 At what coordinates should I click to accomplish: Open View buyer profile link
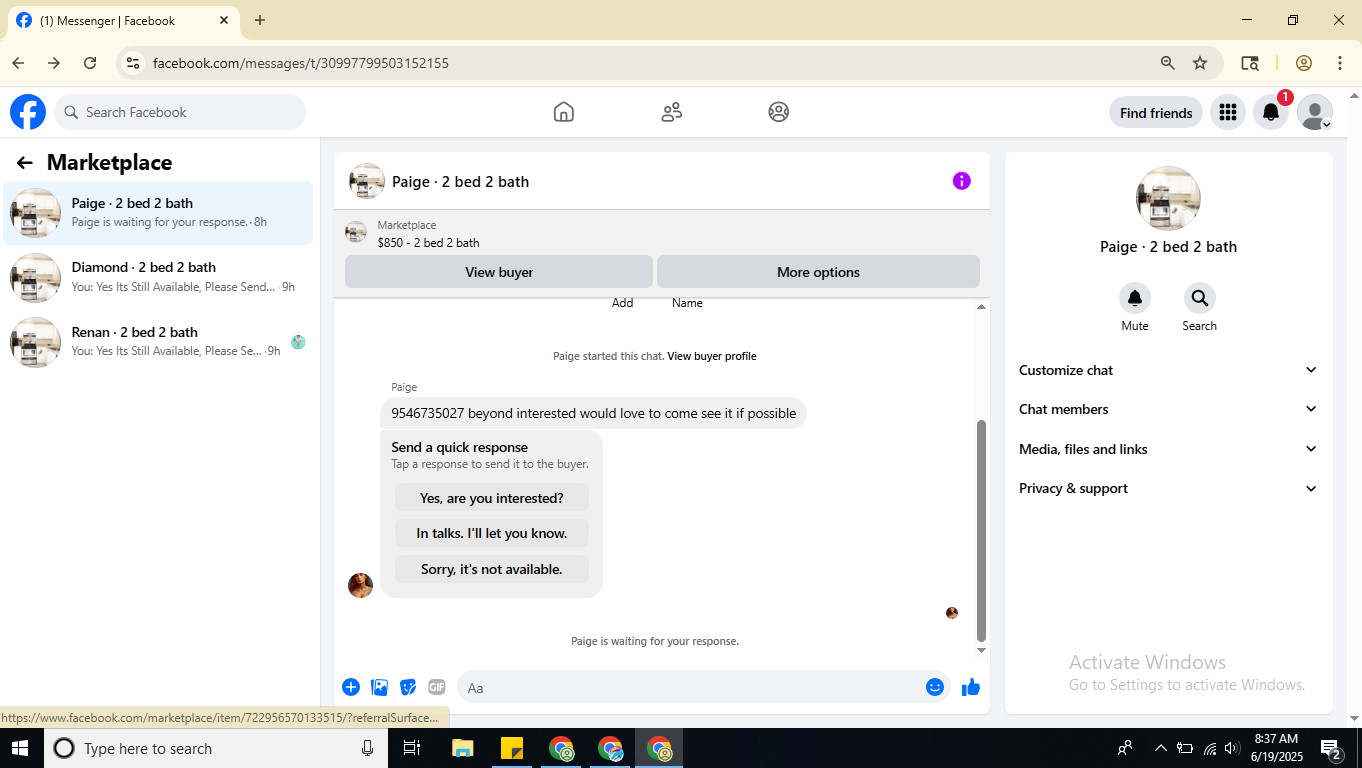tap(712, 356)
